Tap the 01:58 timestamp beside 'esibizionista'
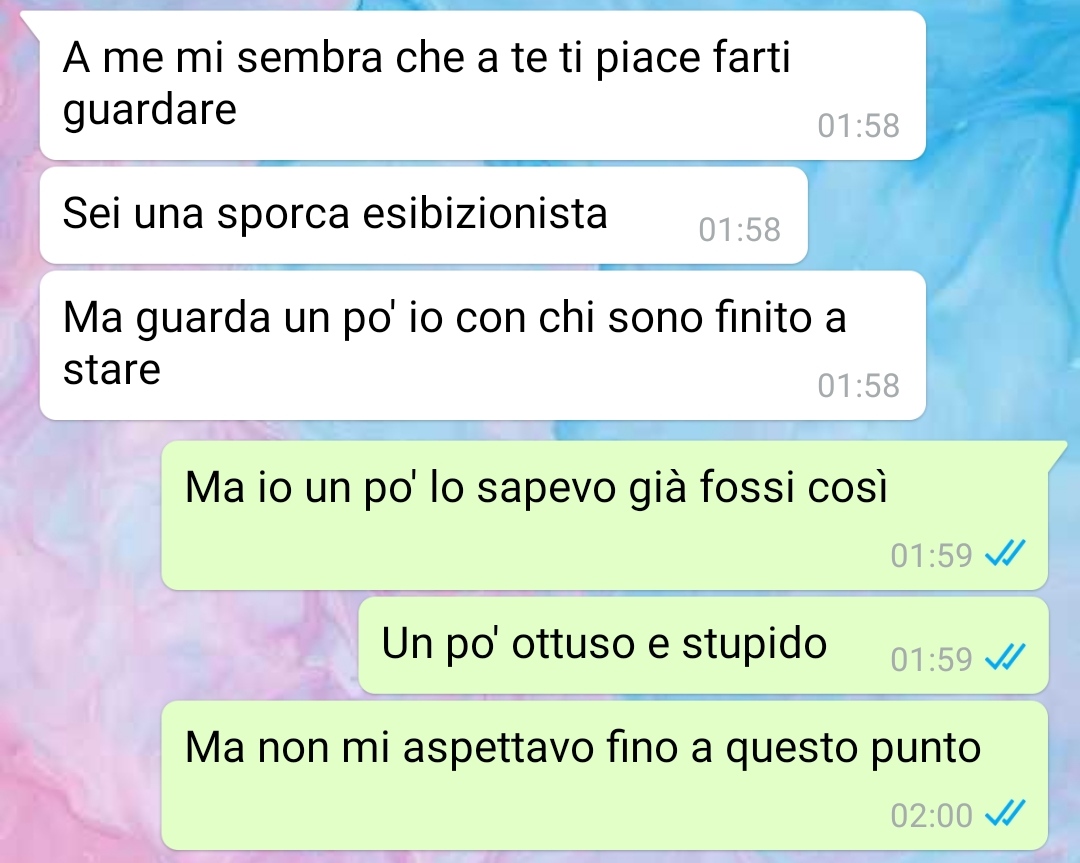This screenshot has width=1080, height=863. tap(739, 230)
